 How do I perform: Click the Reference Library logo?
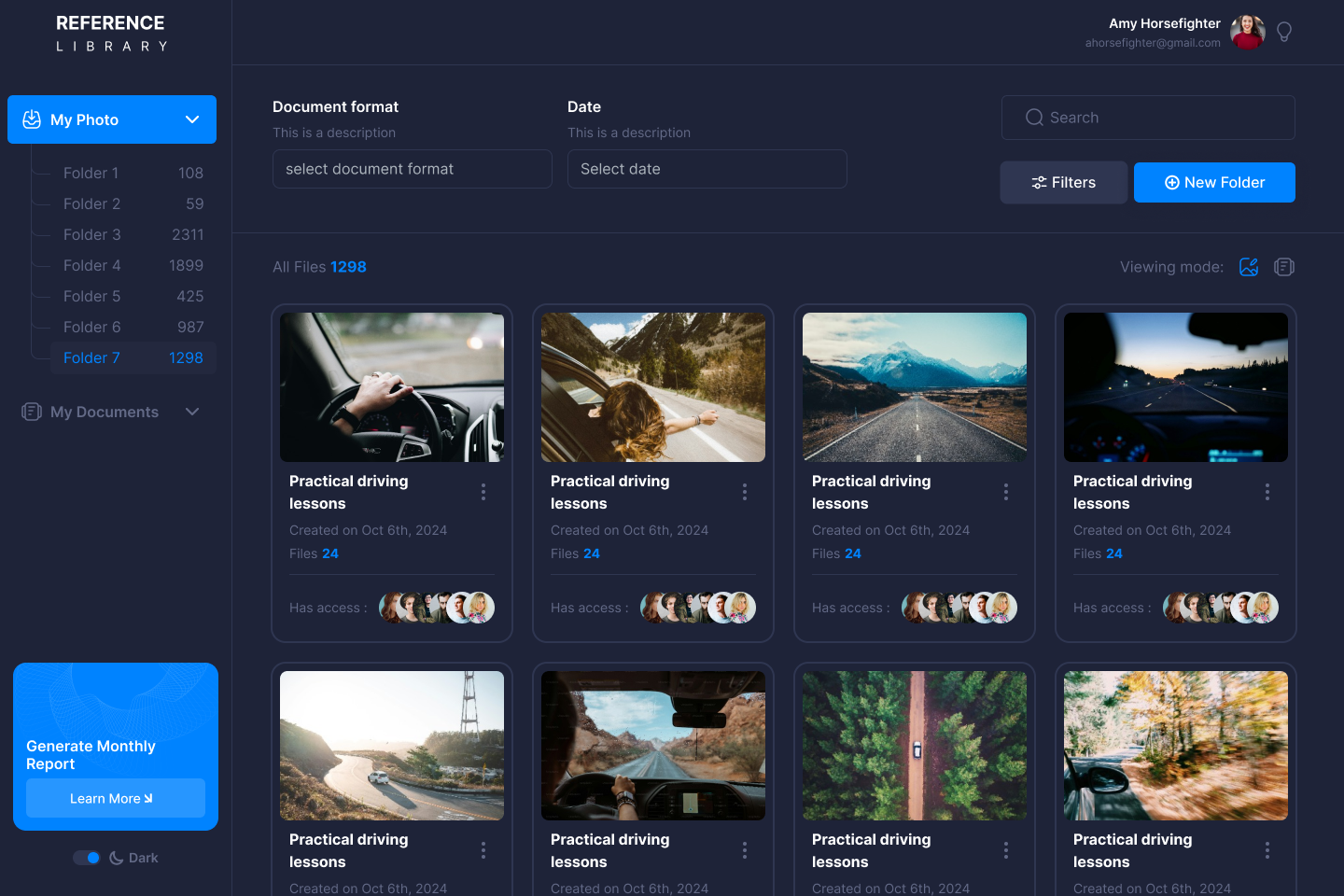click(110, 33)
